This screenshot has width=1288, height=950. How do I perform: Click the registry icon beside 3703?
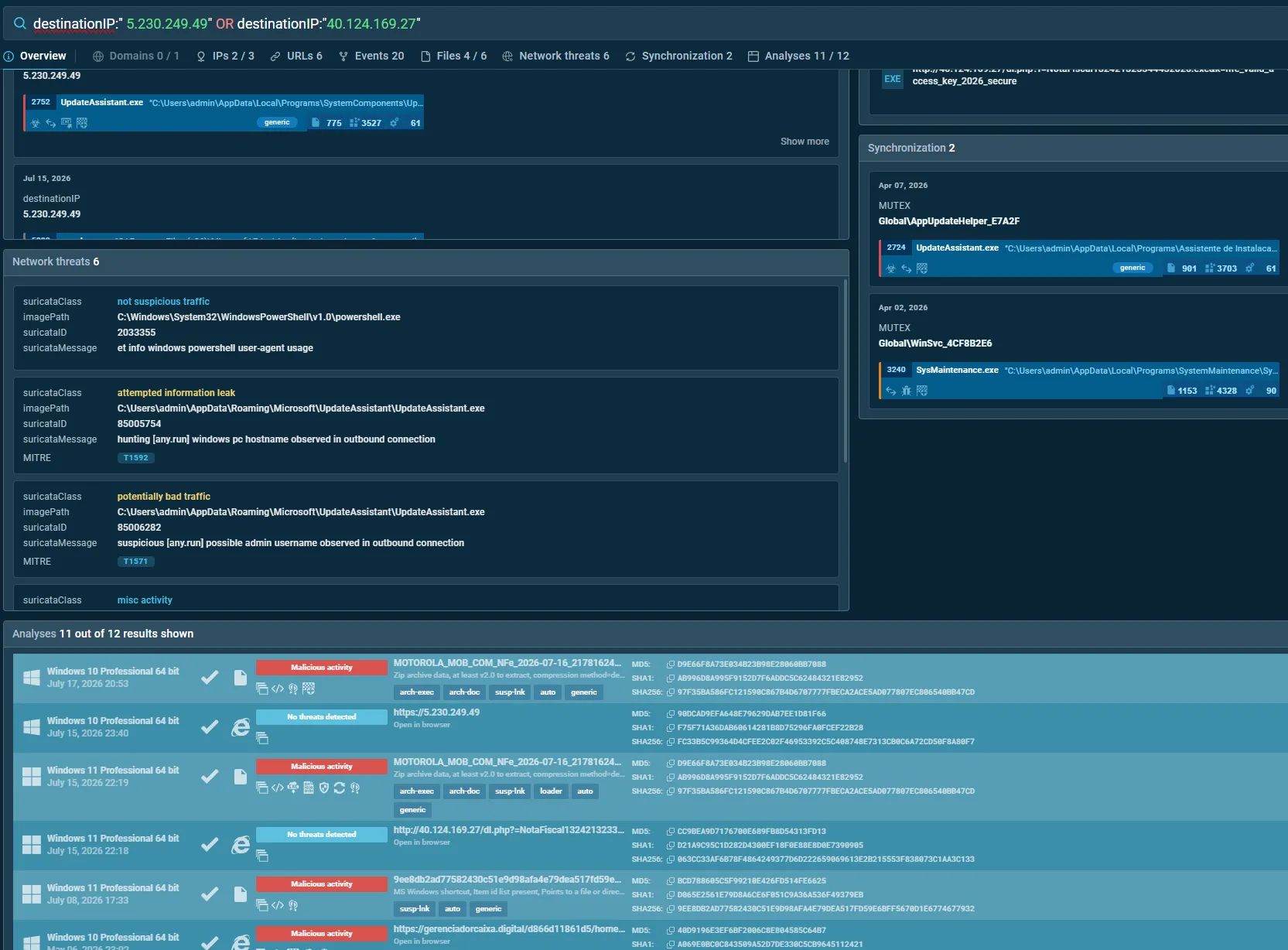pyautogui.click(x=1210, y=268)
